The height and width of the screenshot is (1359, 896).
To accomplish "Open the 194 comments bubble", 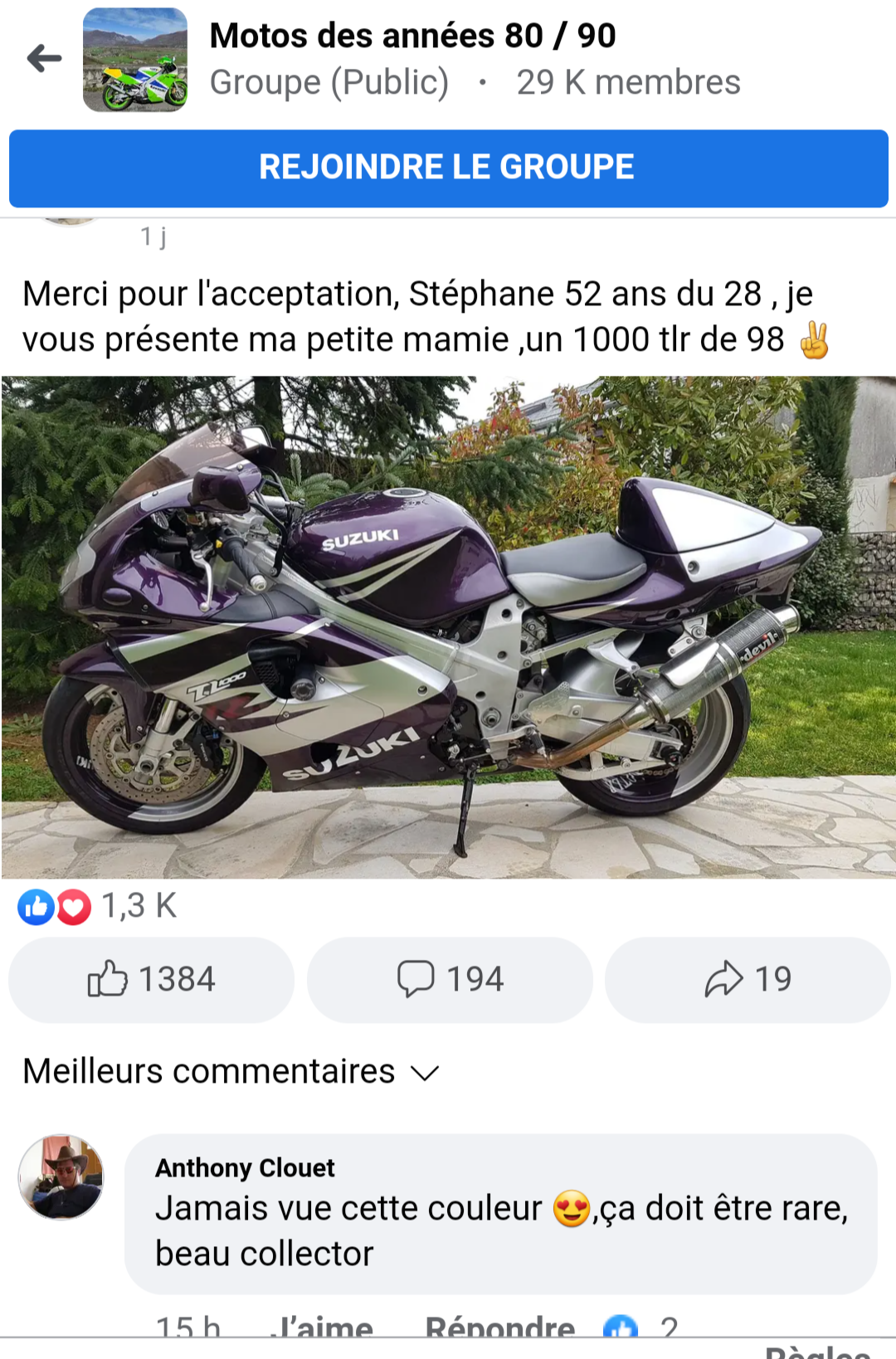I will pyautogui.click(x=450, y=980).
